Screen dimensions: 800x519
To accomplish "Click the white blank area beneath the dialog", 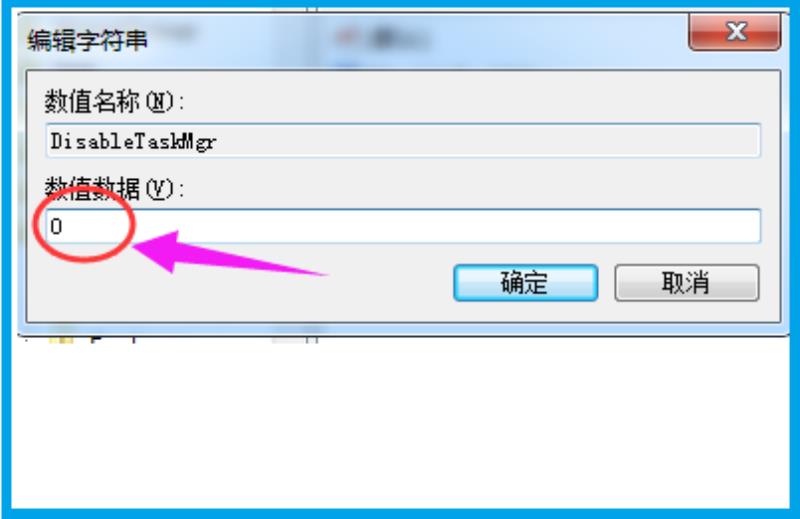I will [x=401, y=424].
